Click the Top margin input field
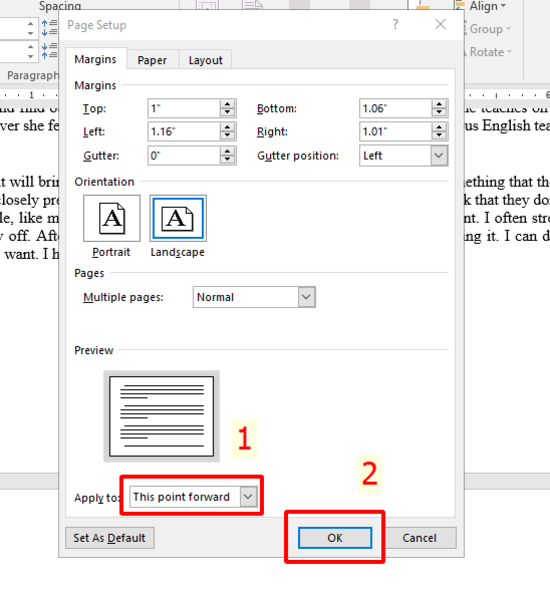Screen dimensions: 550x591 (x=184, y=109)
